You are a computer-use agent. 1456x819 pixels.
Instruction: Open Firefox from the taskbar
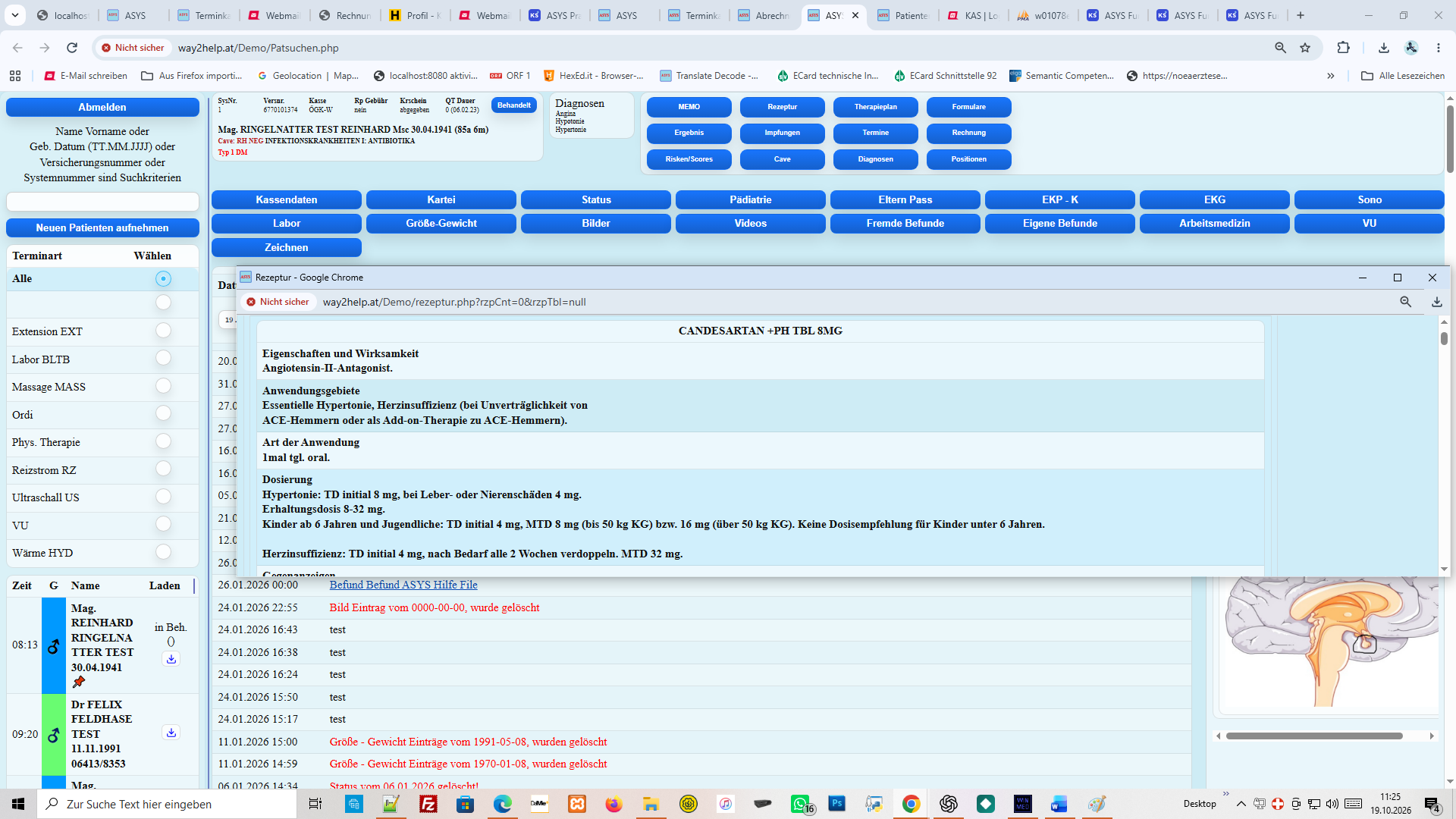(x=613, y=804)
